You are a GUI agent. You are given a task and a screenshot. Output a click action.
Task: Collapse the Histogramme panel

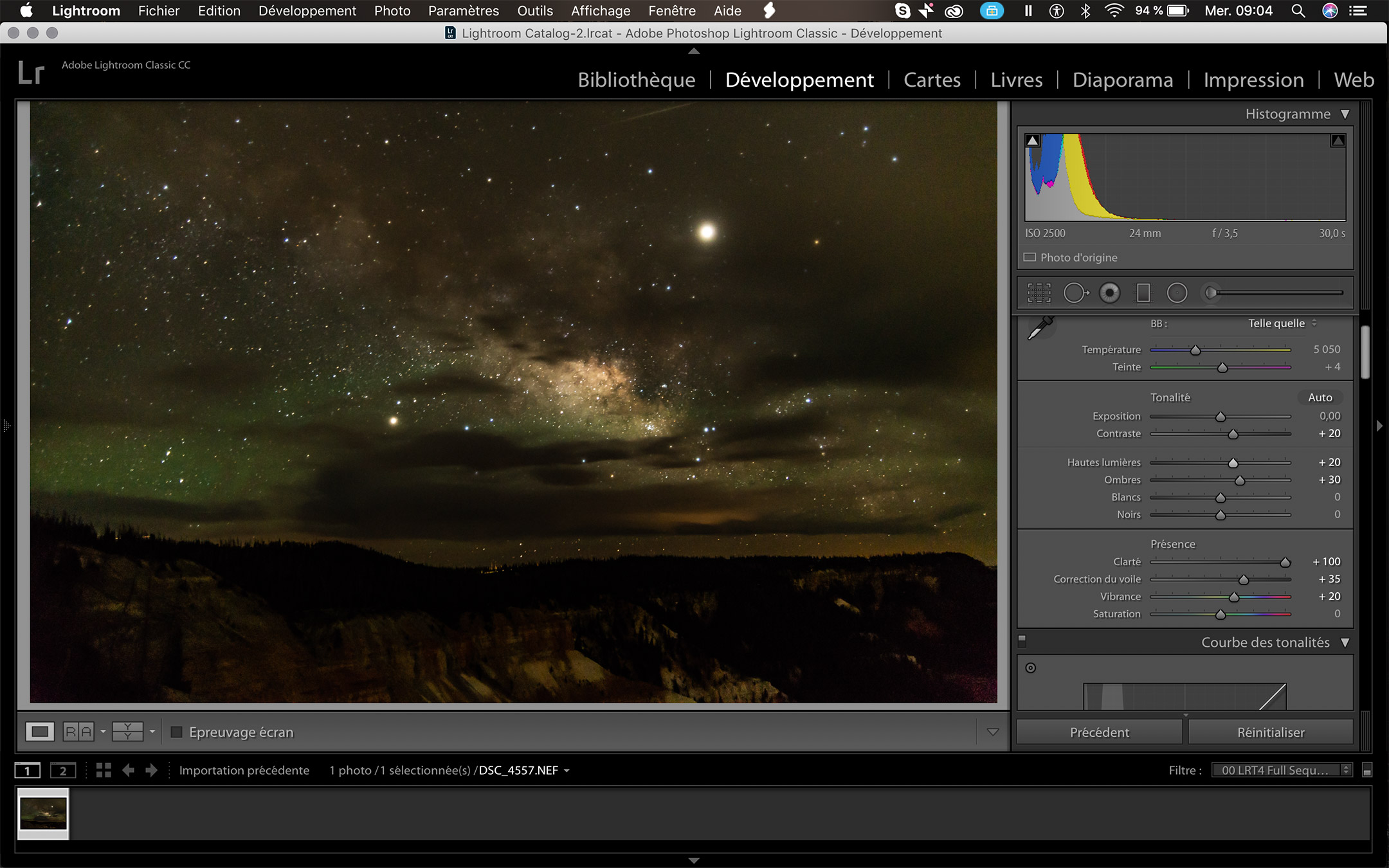1345,114
